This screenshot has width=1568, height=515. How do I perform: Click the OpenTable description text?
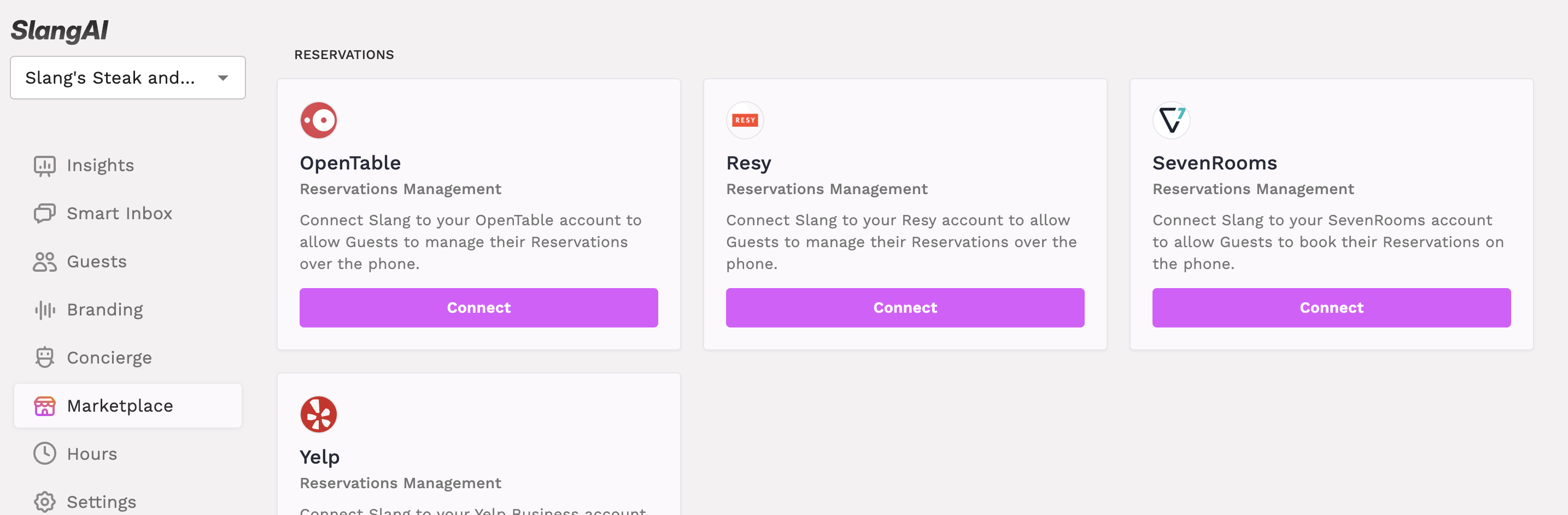[471, 242]
